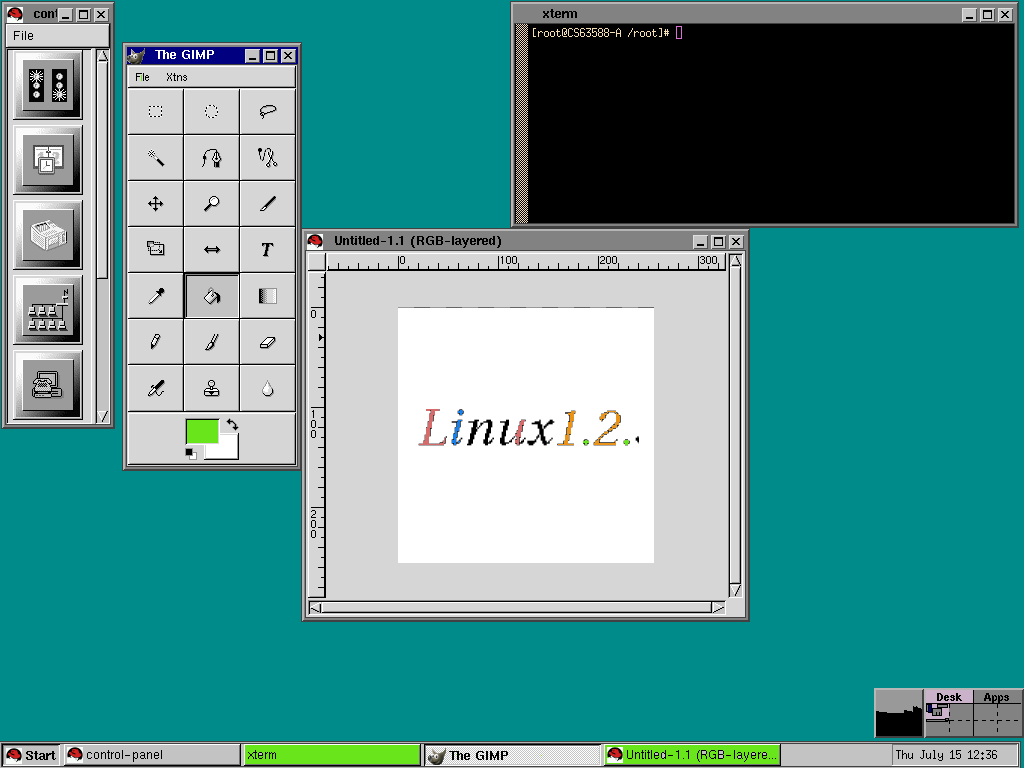1024x768 pixels.
Task: Click the Start button
Action: click(x=31, y=755)
